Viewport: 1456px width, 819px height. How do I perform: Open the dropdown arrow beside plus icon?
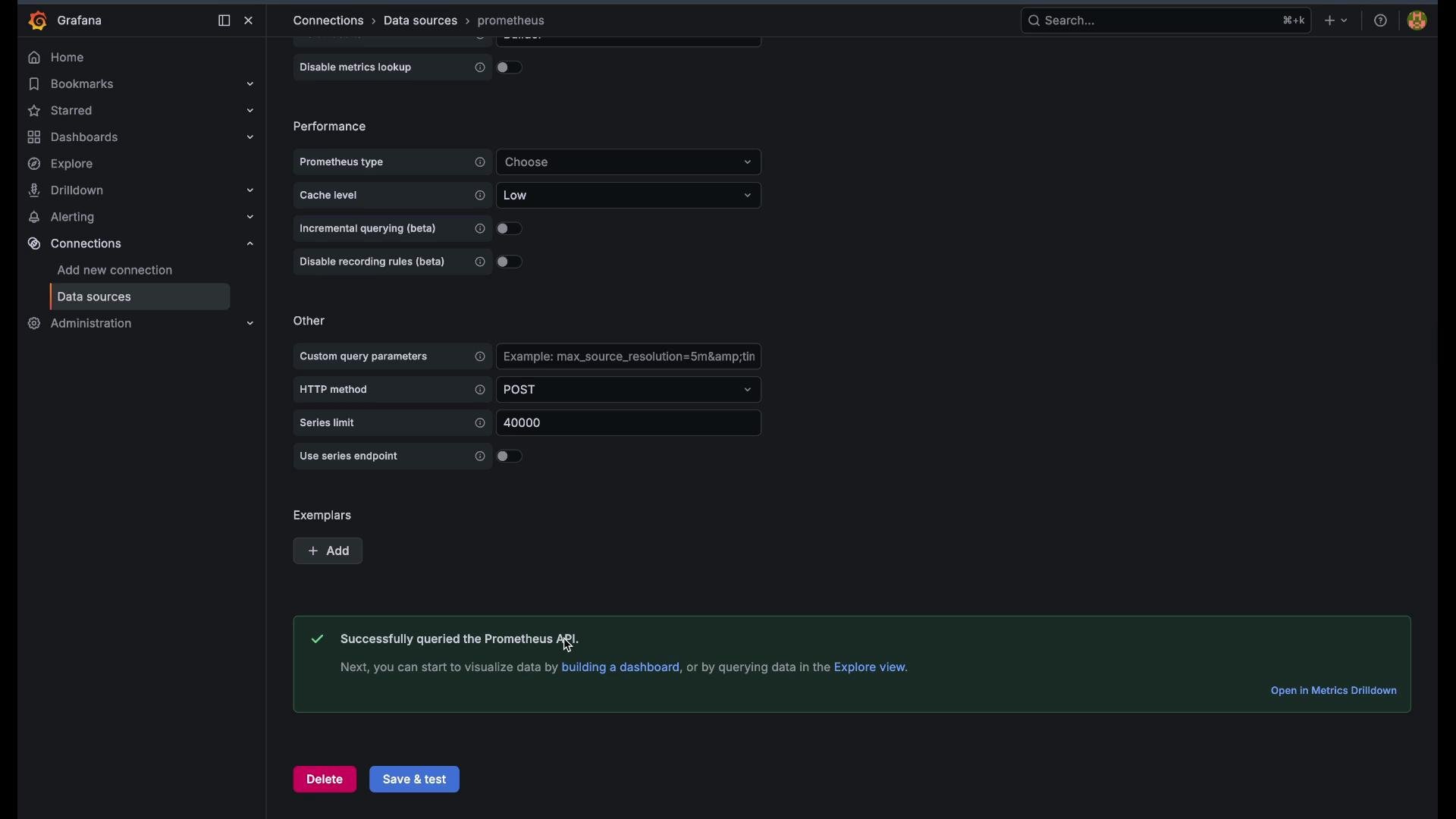point(1345,21)
